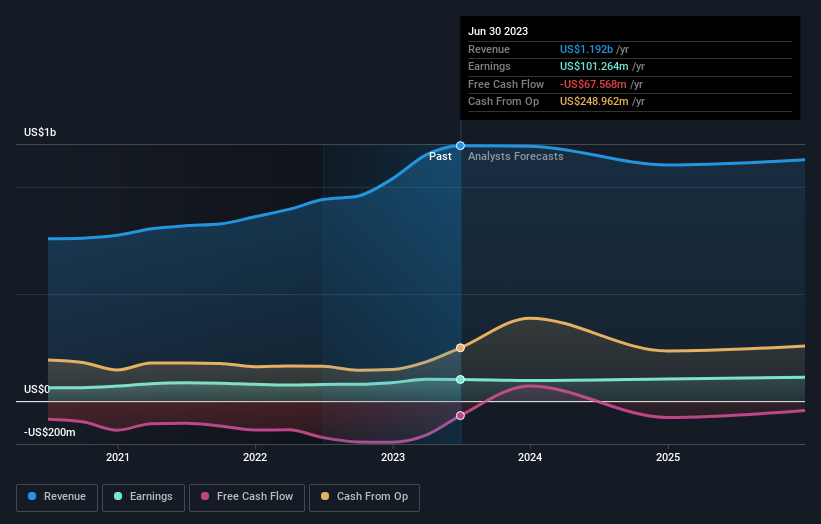Toggle the Revenue legend button
Viewport: 821px width, 524px height.
click(57, 497)
